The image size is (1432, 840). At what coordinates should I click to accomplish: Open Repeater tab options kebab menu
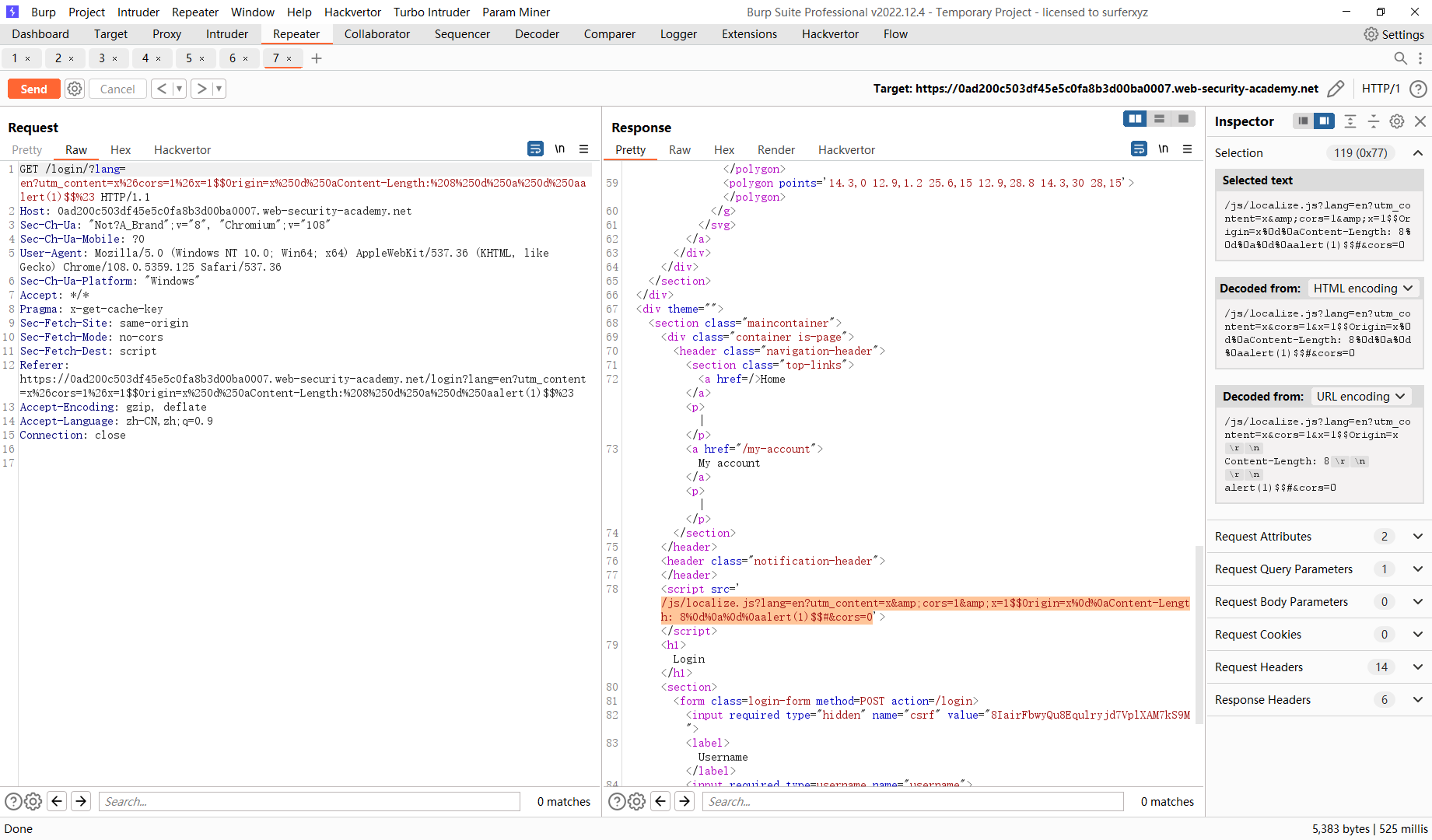pos(1420,58)
